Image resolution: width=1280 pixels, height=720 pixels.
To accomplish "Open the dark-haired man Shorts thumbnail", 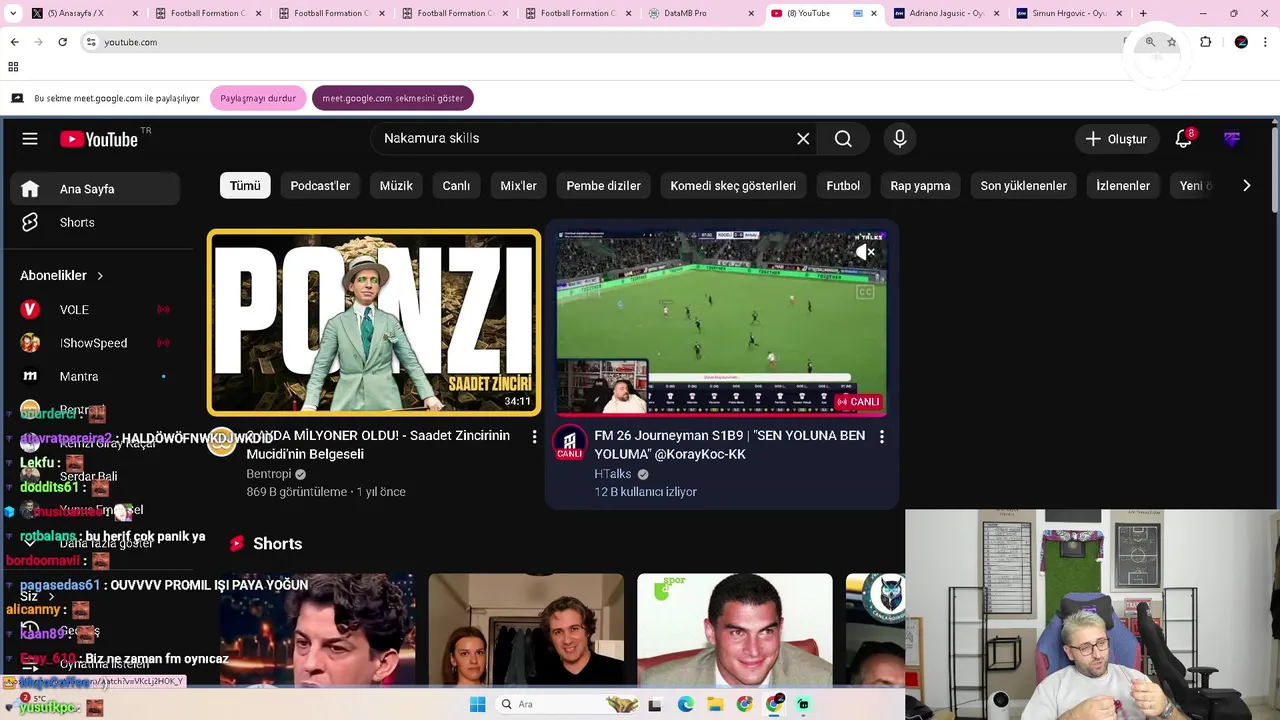I will click(734, 630).
